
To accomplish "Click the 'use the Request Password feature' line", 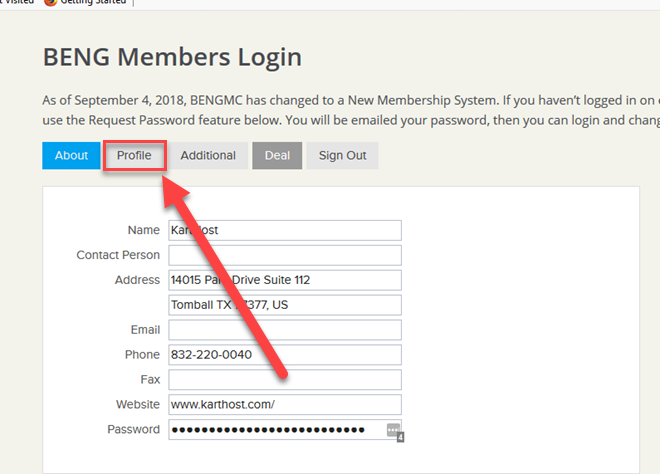I will 351,120.
